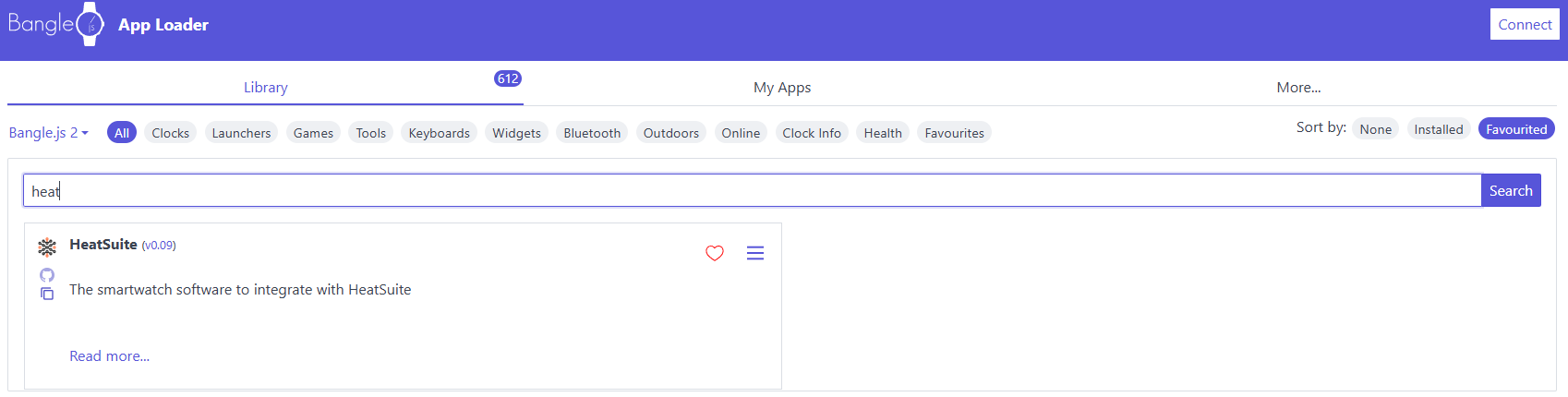Open HeatSuite Read more link
Viewport: 1568px width, 397px height.
(109, 356)
